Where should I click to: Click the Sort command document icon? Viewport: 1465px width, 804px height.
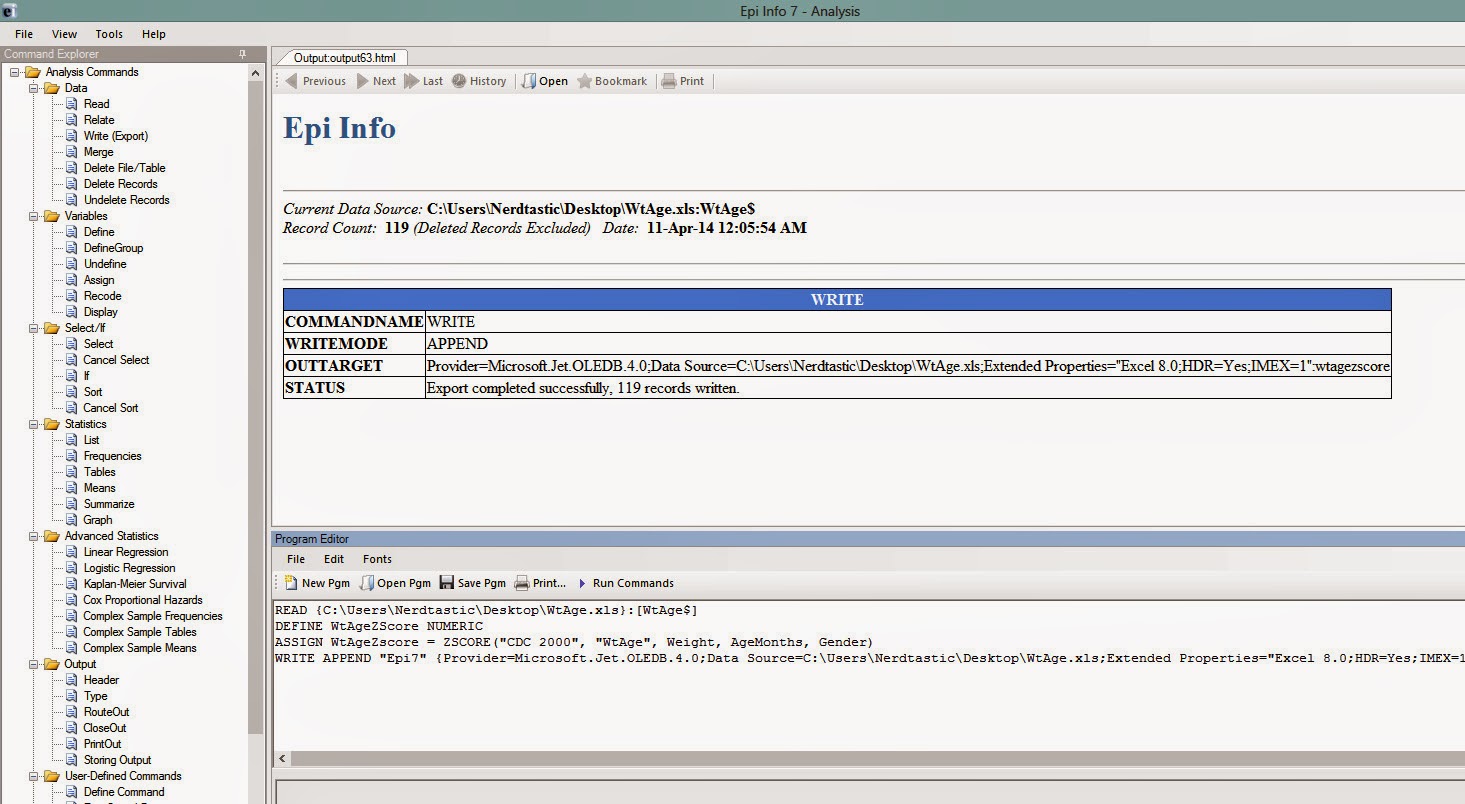[72, 392]
